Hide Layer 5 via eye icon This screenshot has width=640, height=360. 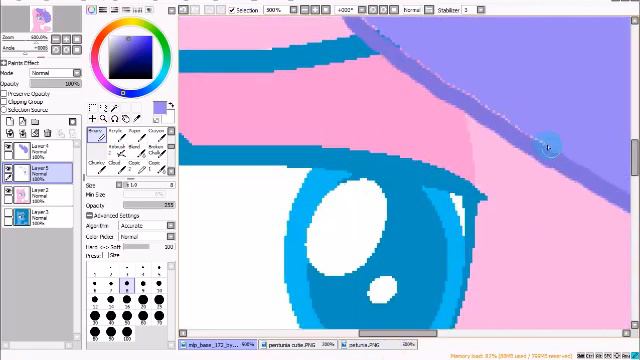point(8,168)
